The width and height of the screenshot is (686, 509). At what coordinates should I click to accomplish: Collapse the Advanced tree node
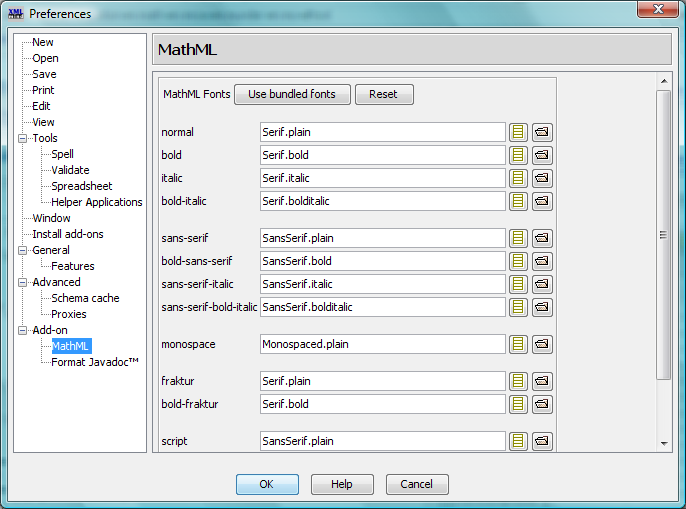[x=22, y=282]
